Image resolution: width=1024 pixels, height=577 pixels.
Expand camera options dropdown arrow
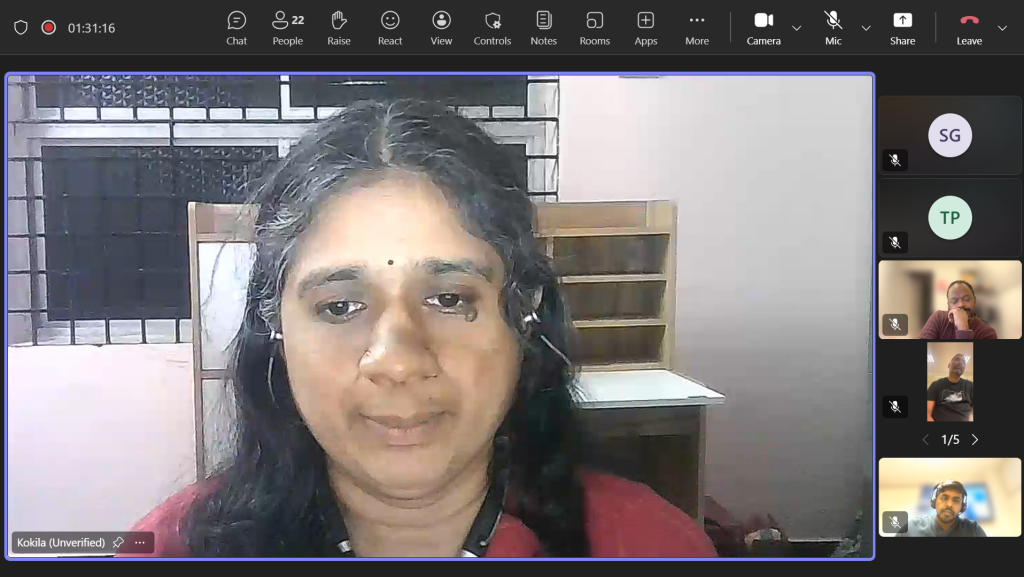[797, 28]
